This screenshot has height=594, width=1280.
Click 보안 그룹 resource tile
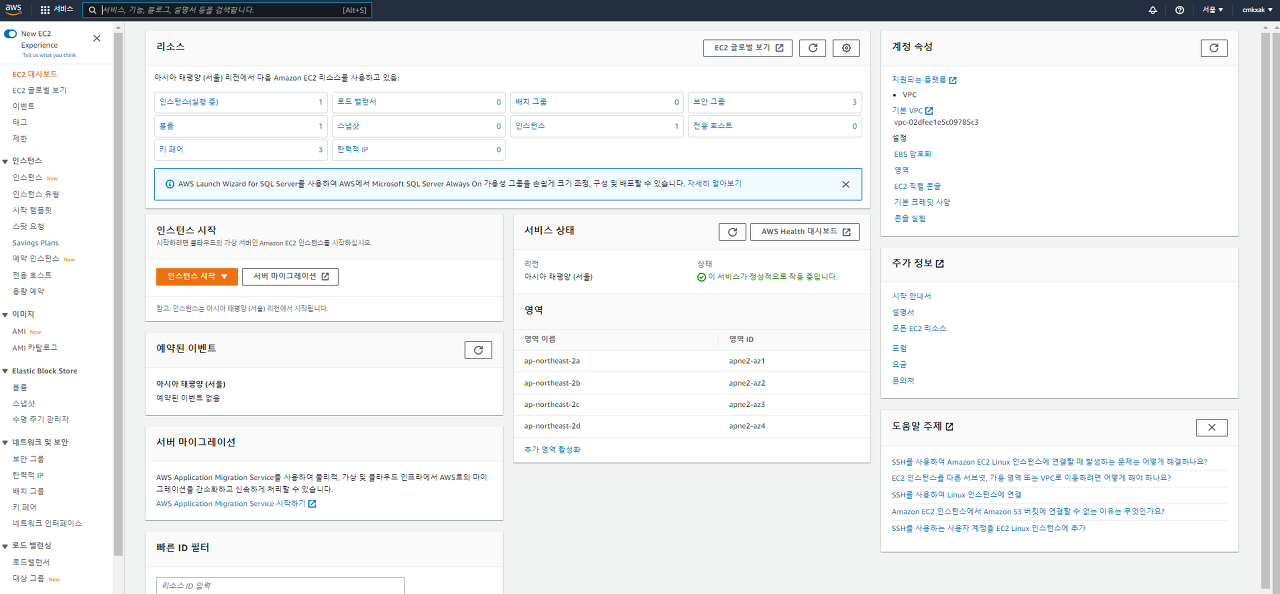click(774, 102)
